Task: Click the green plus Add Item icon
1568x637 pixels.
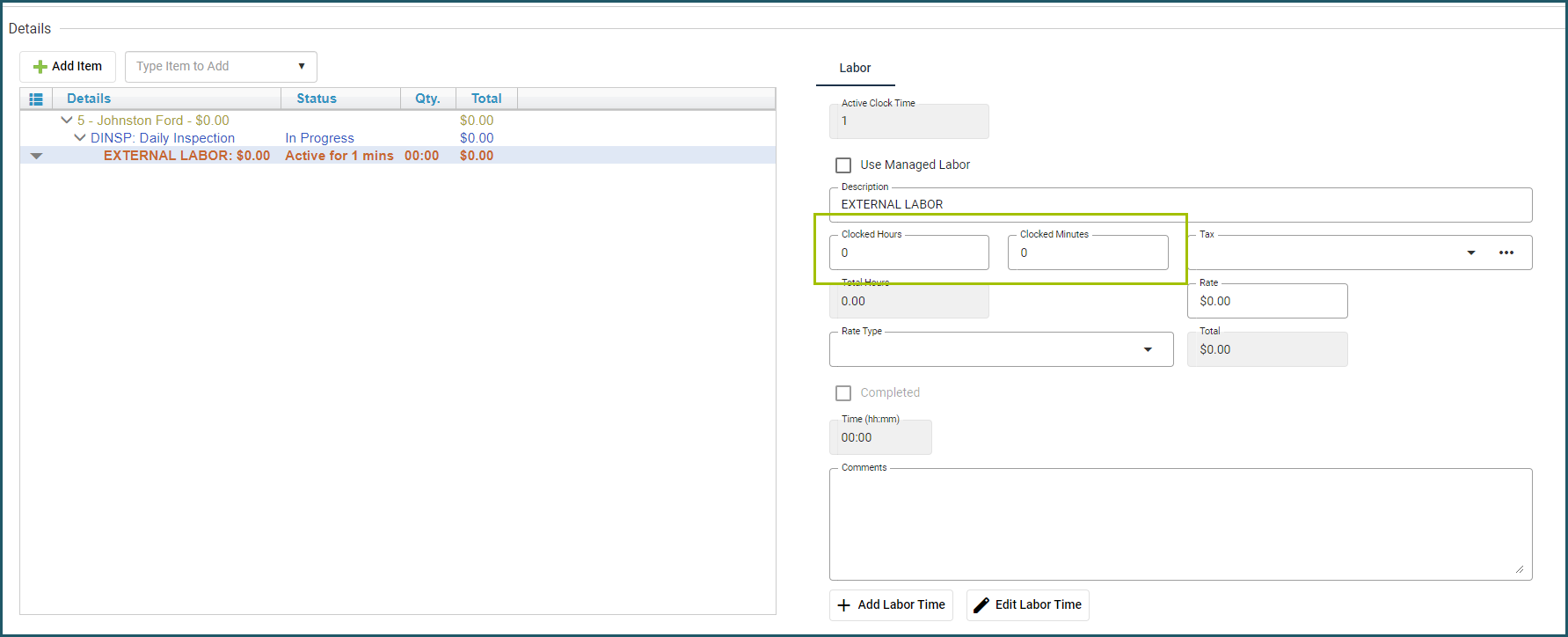Action: click(40, 67)
